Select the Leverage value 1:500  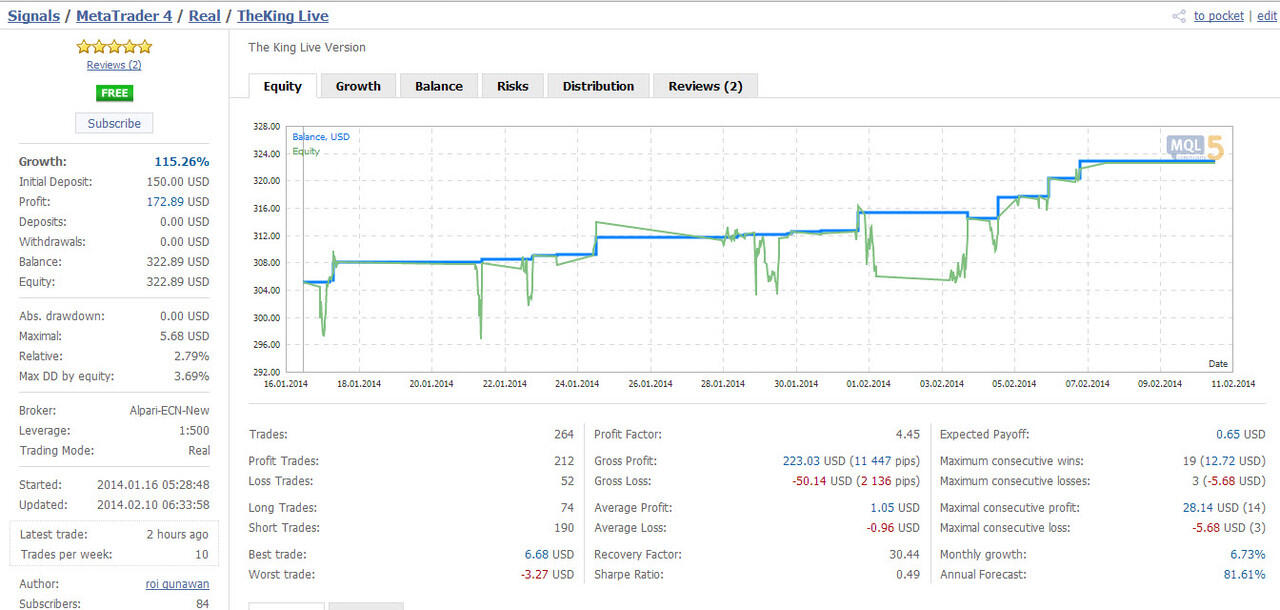194,430
